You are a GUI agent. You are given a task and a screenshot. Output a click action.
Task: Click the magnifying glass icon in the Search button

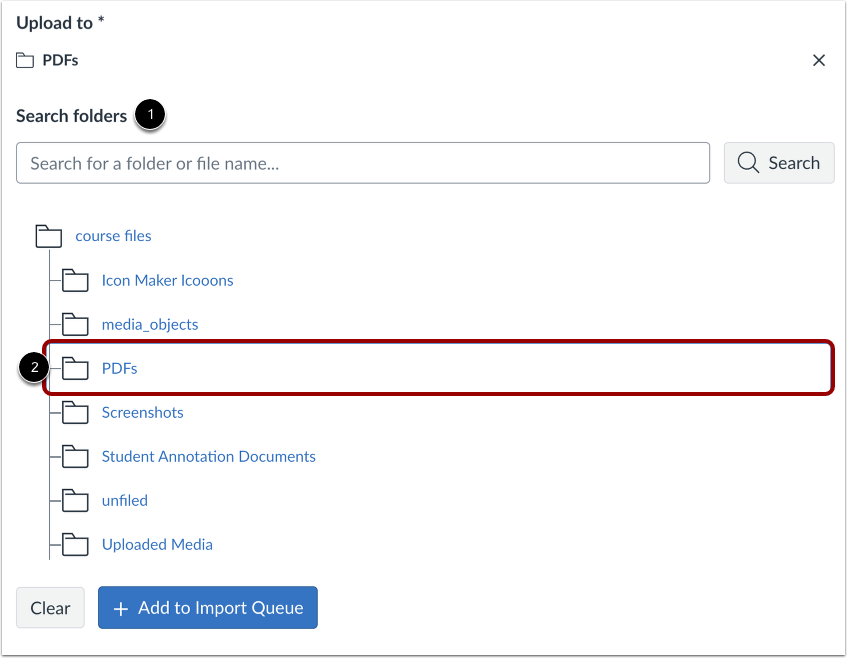tap(749, 162)
